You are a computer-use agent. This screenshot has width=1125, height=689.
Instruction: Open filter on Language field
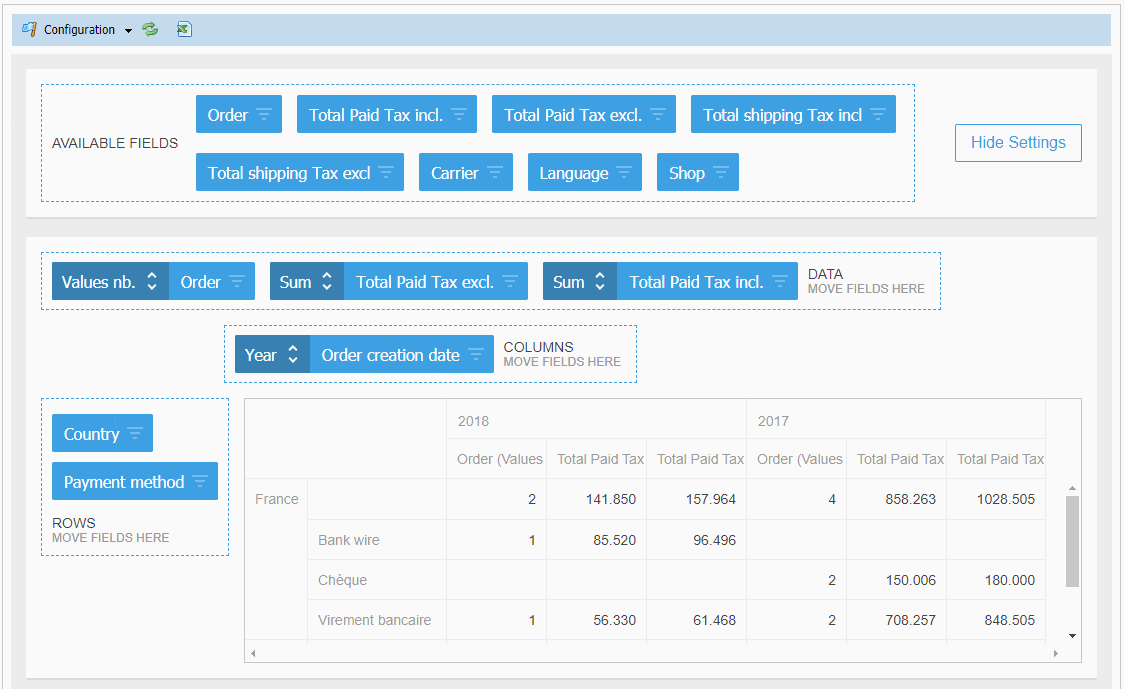[624, 173]
